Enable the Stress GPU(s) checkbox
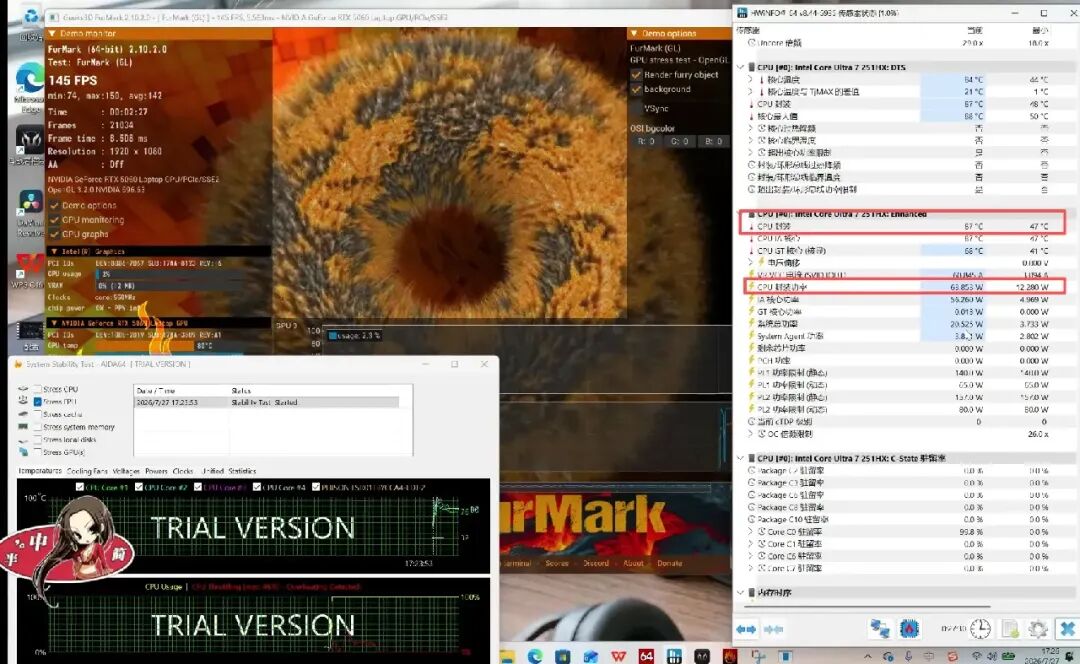This screenshot has width=1080, height=664. [38, 452]
